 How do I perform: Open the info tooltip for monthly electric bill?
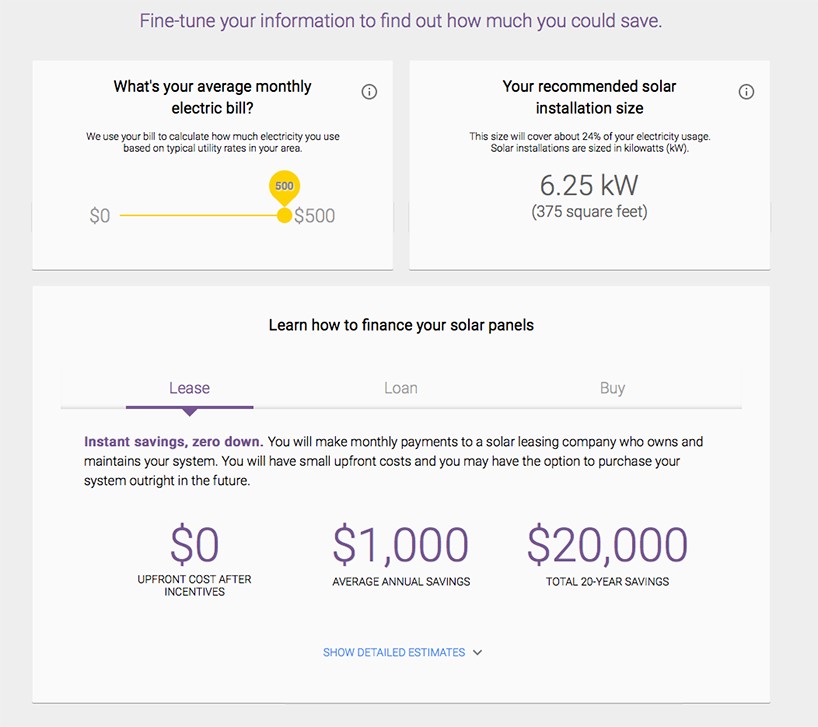click(x=369, y=91)
